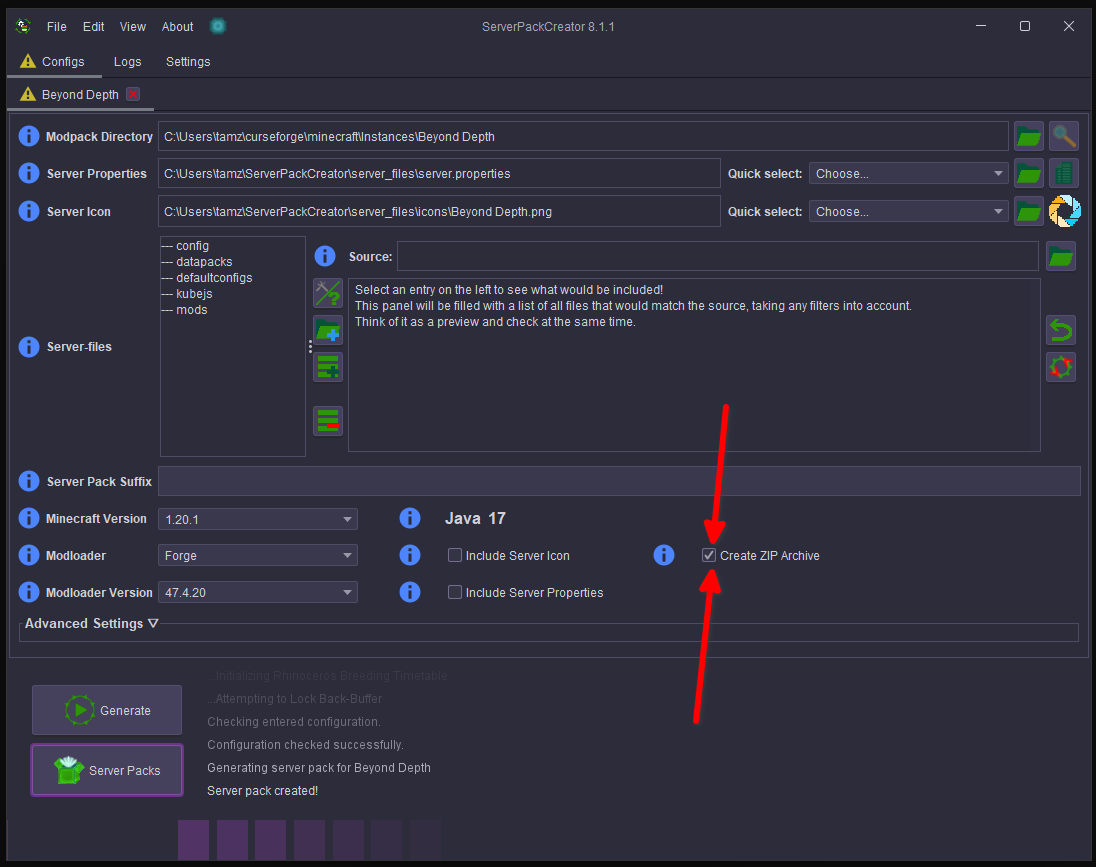This screenshot has width=1096, height=867.
Task: Browse folder for the Source field
Action: (x=1060, y=257)
